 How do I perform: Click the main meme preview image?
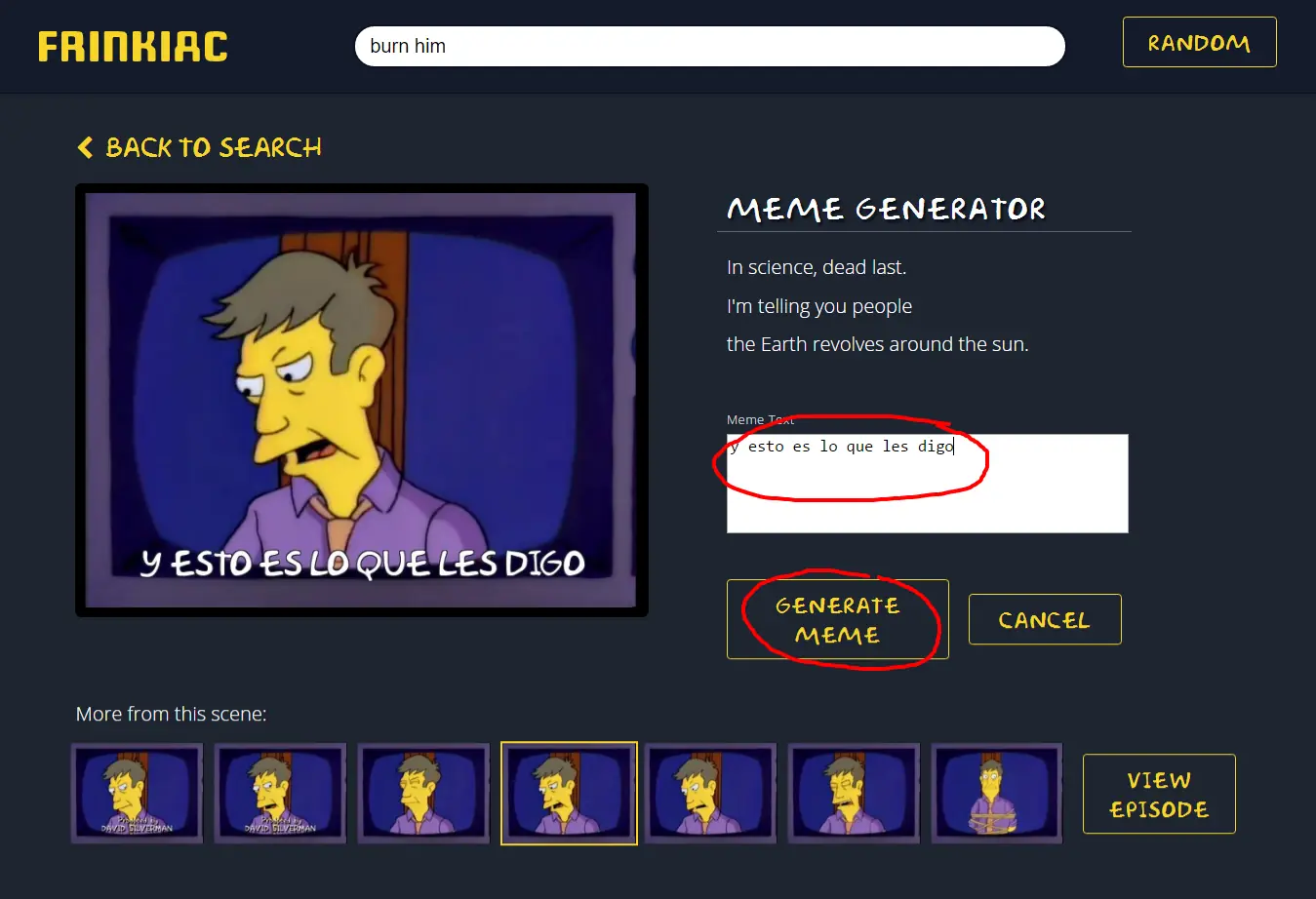tap(362, 400)
